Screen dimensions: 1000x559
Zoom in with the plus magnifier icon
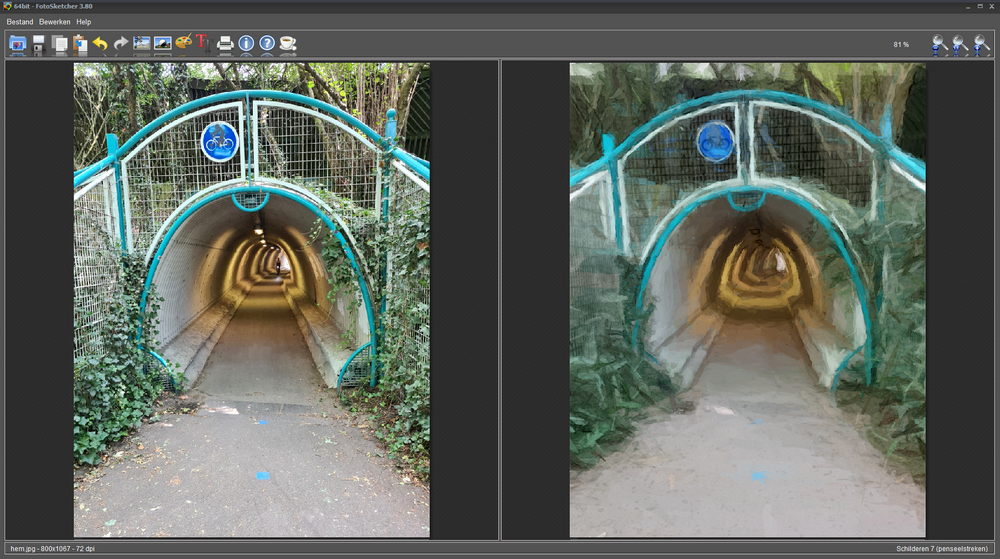(981, 44)
